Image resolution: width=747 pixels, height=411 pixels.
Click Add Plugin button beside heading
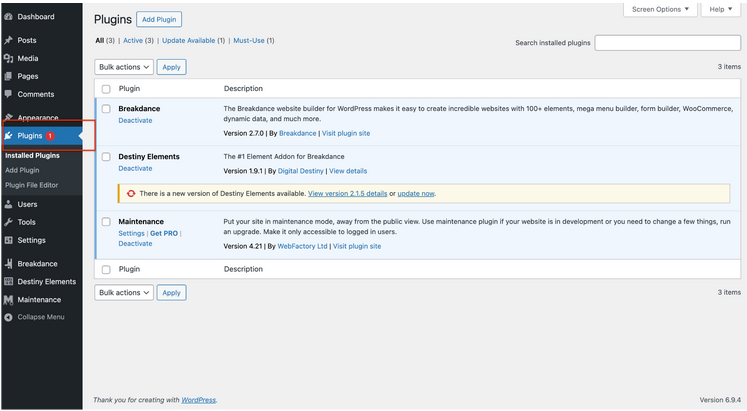(159, 20)
